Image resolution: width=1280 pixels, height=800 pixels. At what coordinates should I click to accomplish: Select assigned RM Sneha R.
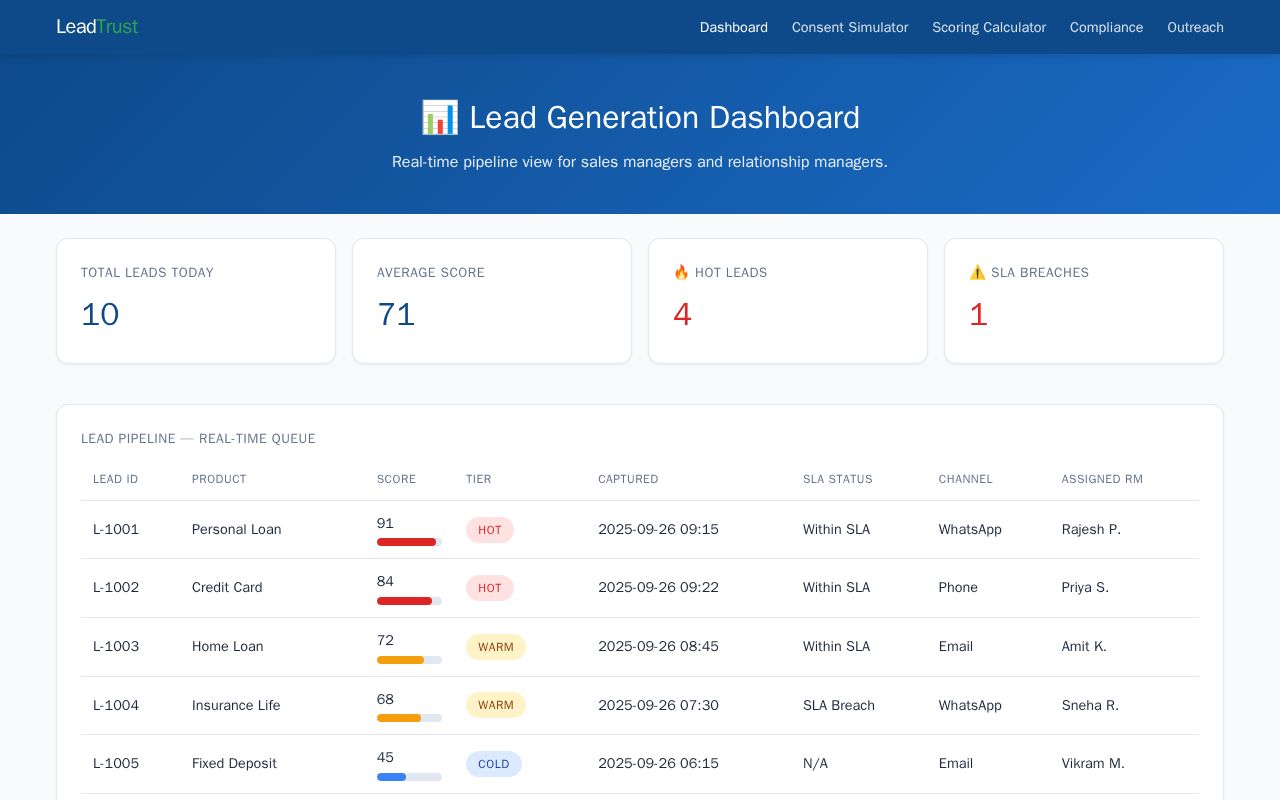coord(1090,705)
